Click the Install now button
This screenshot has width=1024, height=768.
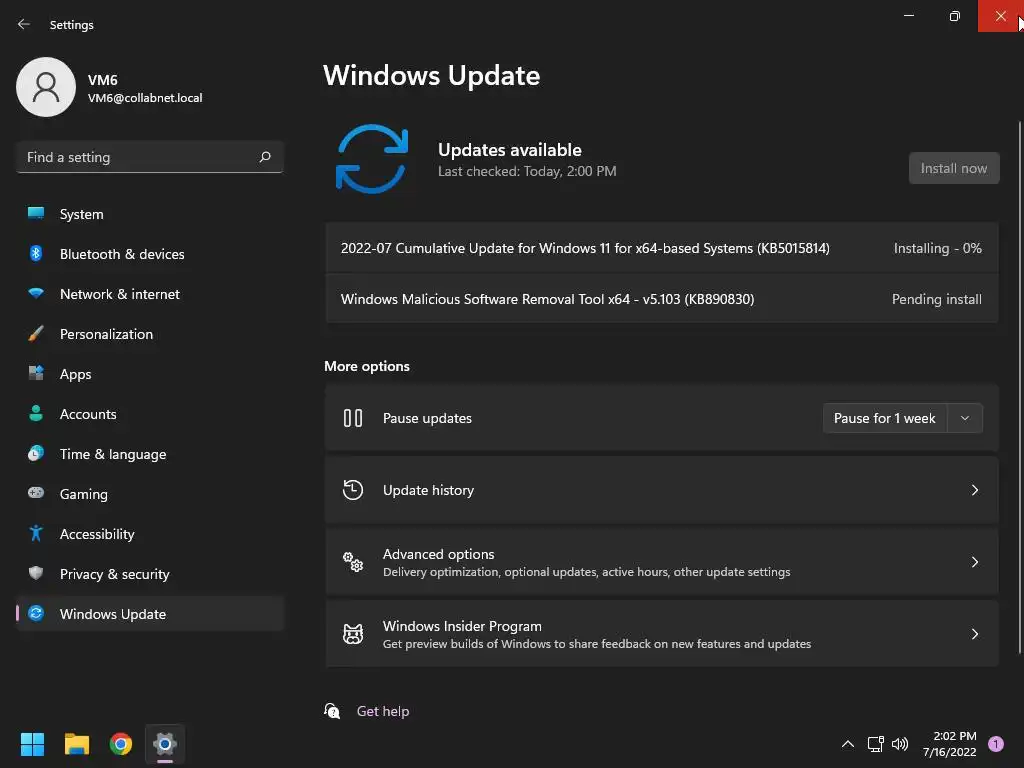coord(953,168)
